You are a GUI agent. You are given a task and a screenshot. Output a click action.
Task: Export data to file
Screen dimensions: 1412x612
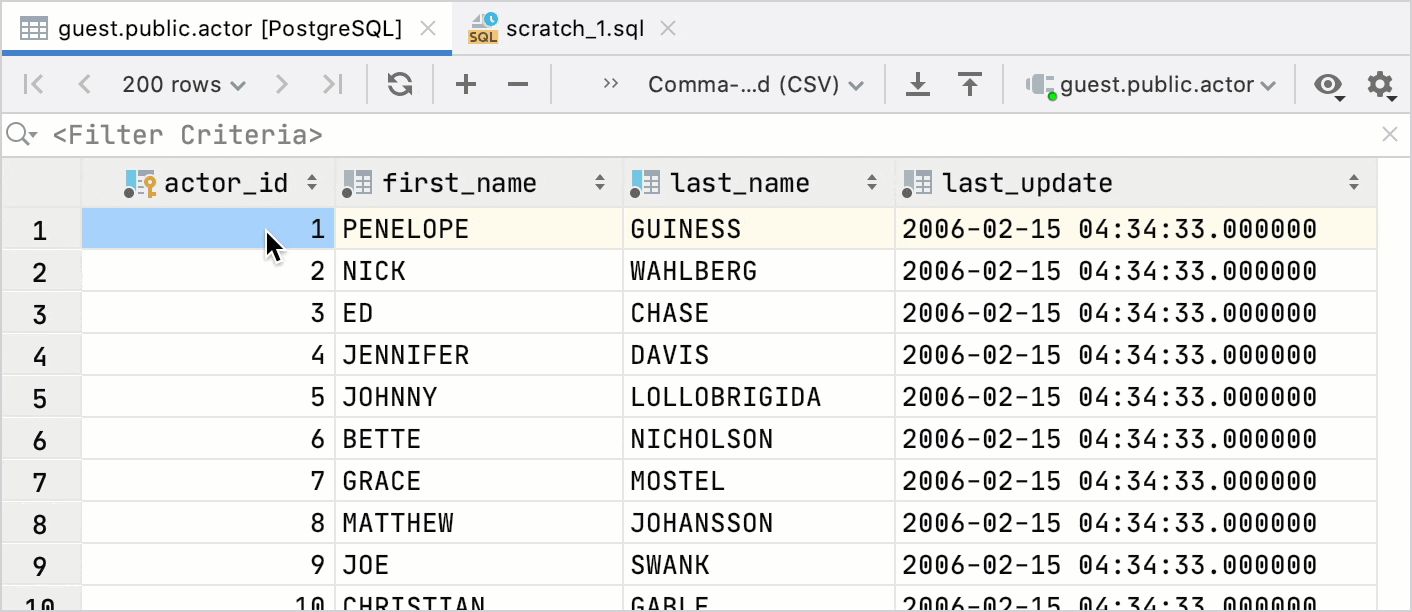[918, 84]
